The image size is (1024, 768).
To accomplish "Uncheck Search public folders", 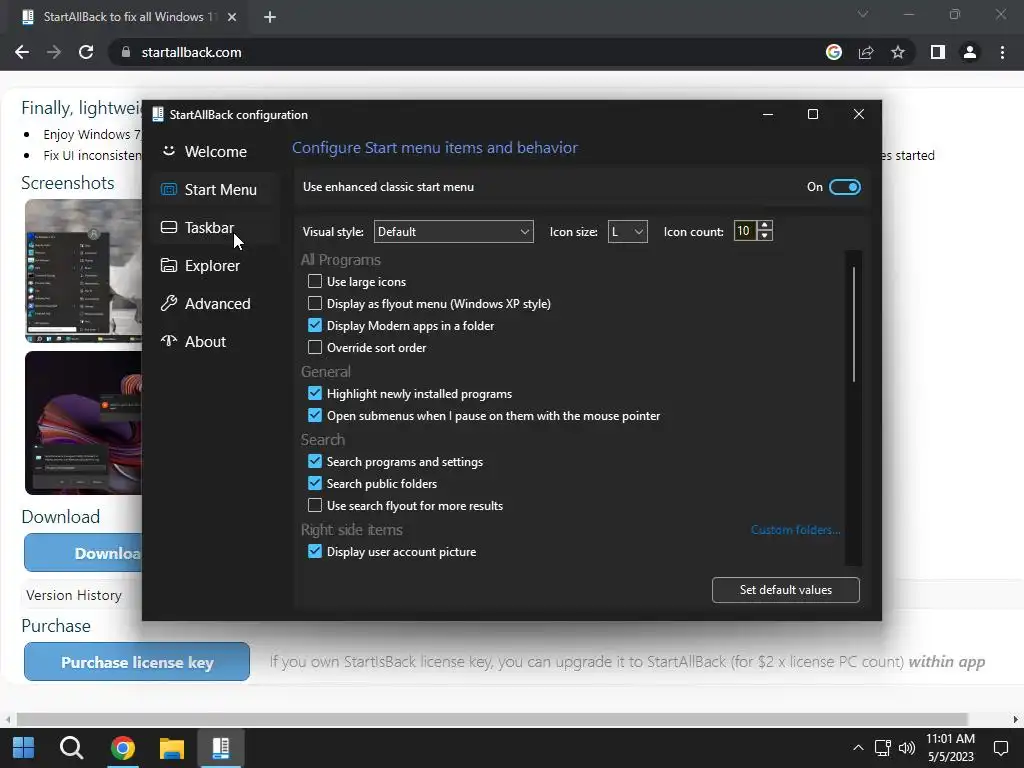I will click(x=315, y=483).
